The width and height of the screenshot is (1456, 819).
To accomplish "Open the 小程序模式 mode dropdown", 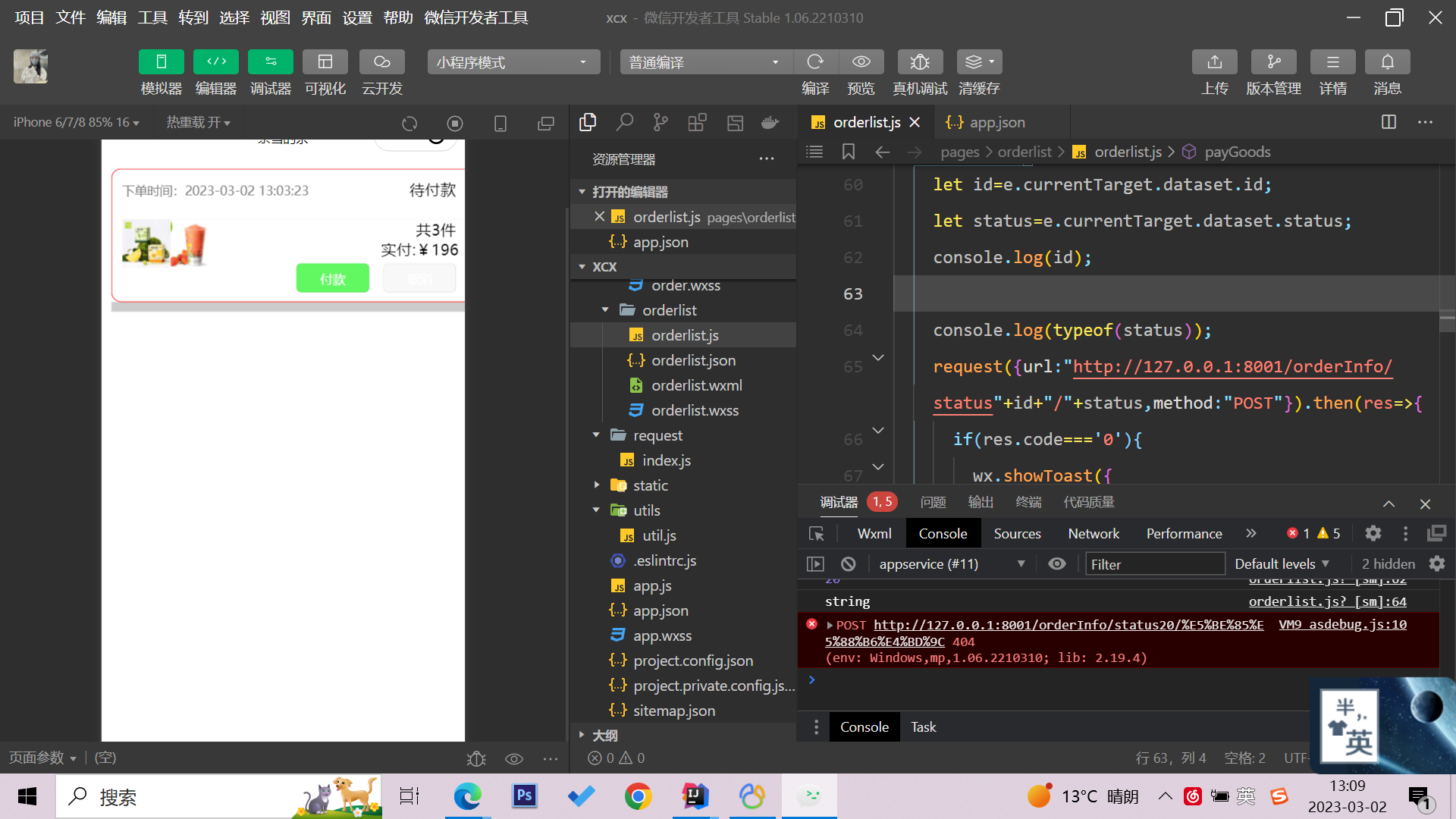I will [513, 62].
